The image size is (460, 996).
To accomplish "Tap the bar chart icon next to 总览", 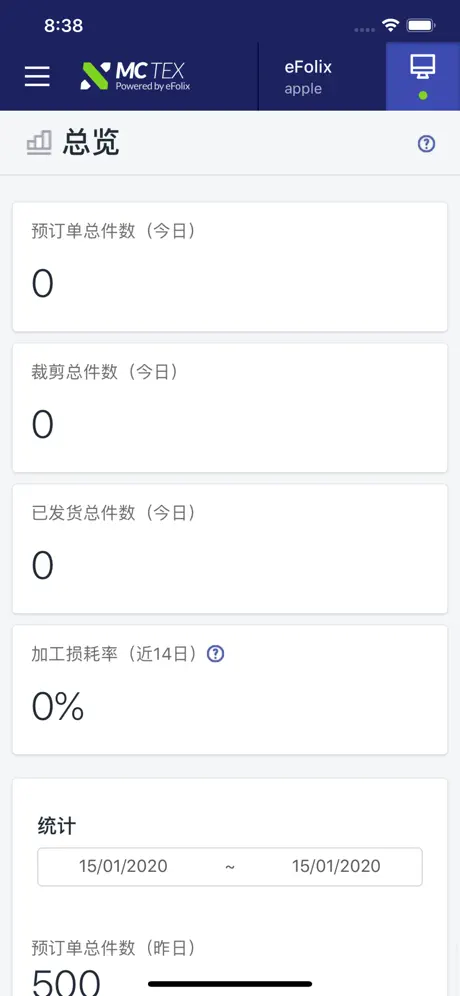I will click(39, 144).
